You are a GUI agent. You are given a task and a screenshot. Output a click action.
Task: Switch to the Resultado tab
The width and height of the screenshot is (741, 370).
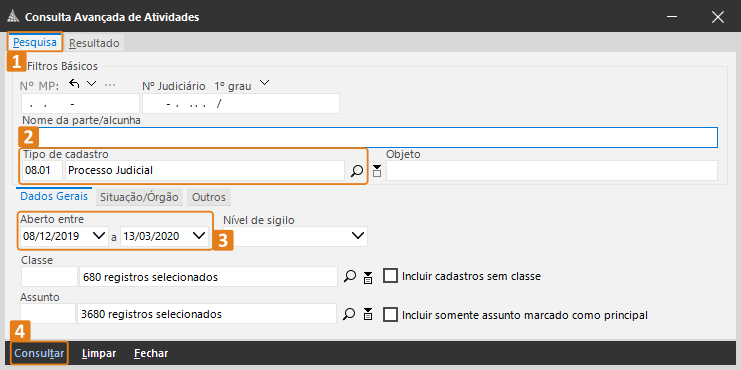coord(94,43)
